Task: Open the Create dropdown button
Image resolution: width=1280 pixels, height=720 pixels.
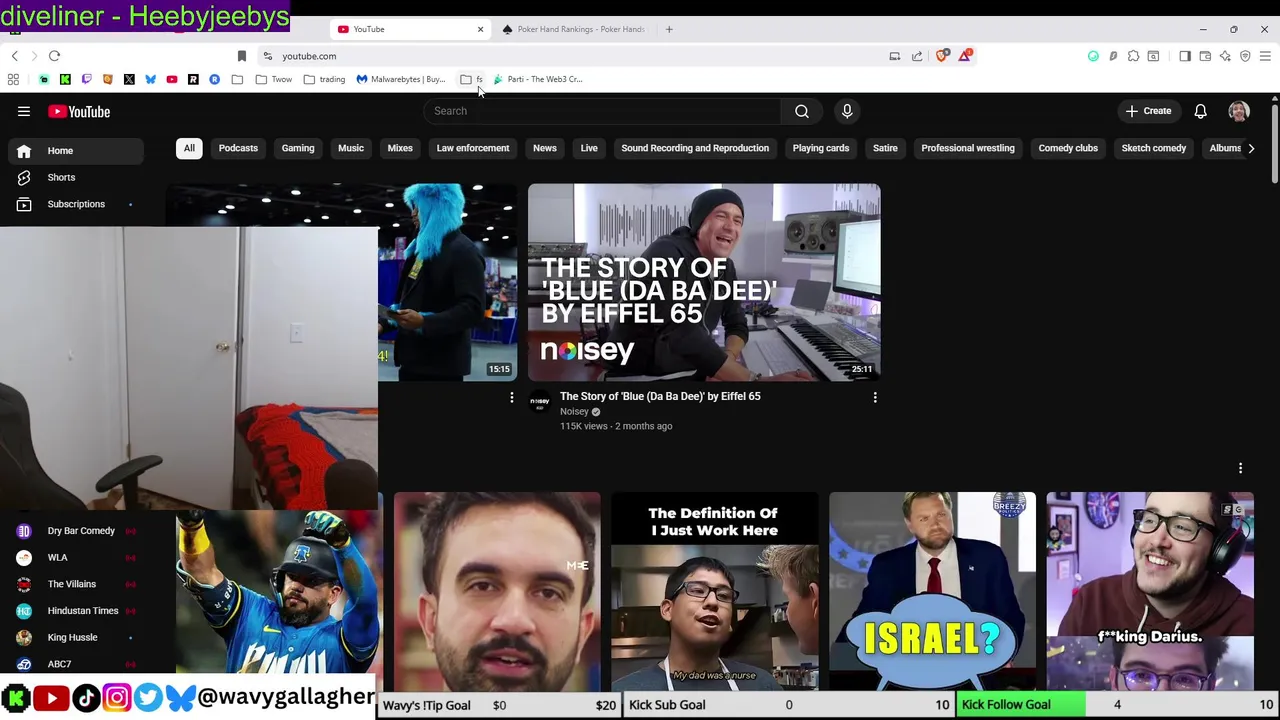Action: pyautogui.click(x=1148, y=111)
